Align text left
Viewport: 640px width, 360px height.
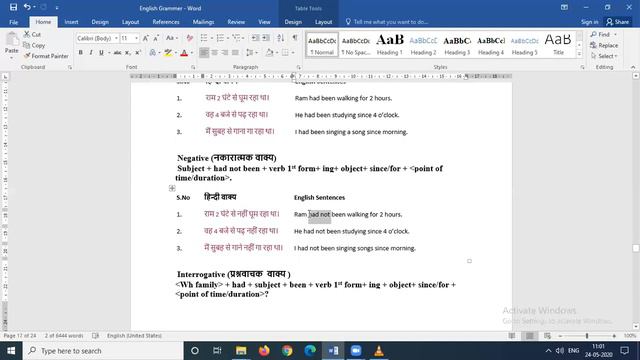(204, 53)
